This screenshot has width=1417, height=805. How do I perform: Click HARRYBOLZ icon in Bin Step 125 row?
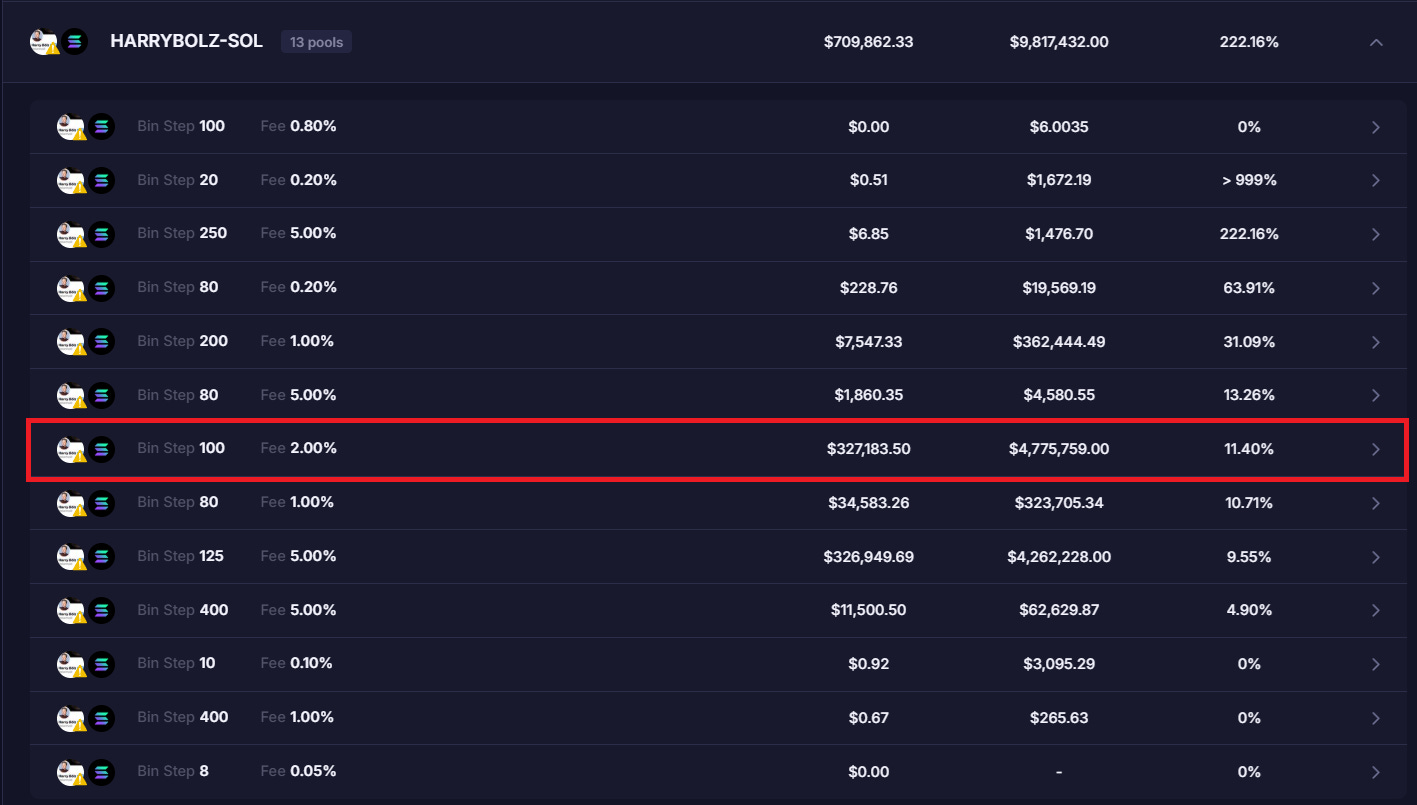[70, 557]
